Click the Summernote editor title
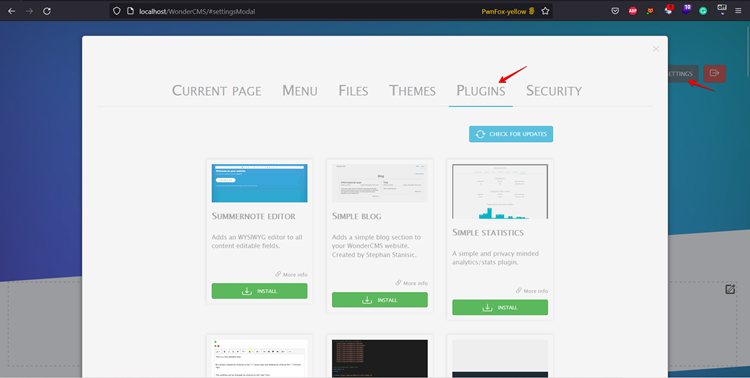Screen dimensions: 750x378 pos(254,216)
